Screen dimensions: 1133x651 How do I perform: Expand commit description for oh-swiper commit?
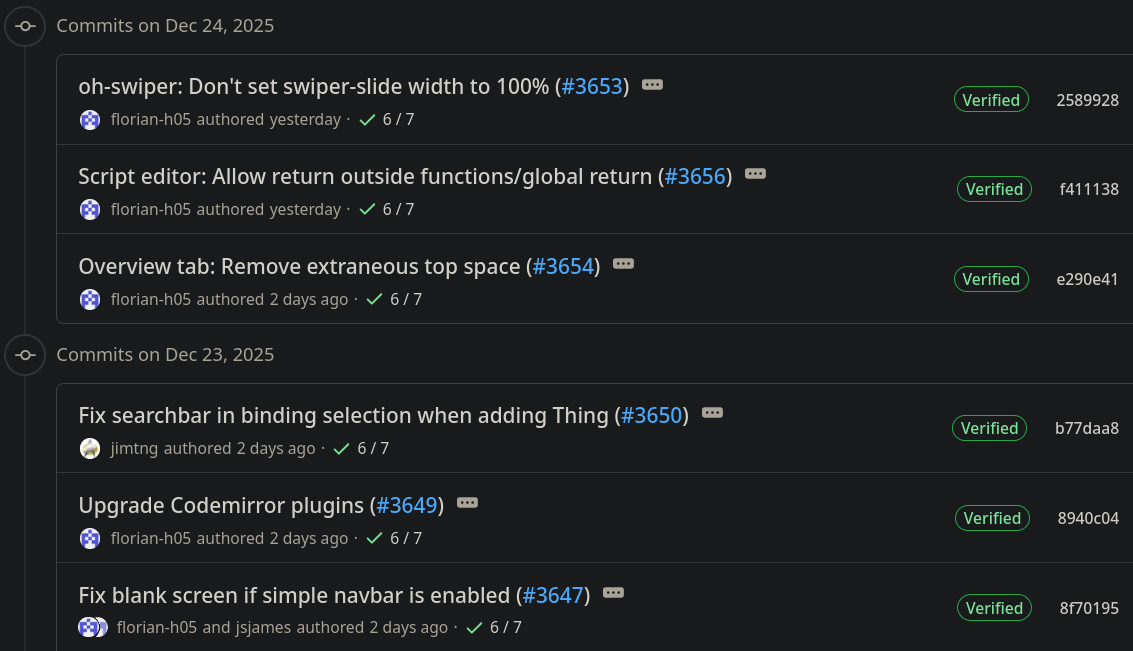click(x=652, y=85)
